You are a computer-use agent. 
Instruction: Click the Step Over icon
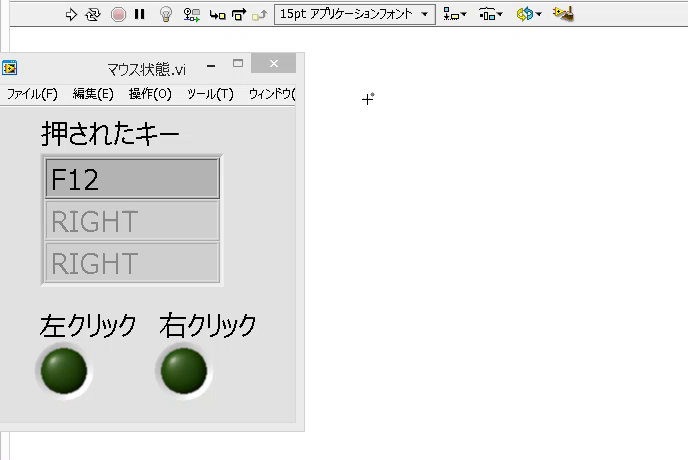coord(239,15)
